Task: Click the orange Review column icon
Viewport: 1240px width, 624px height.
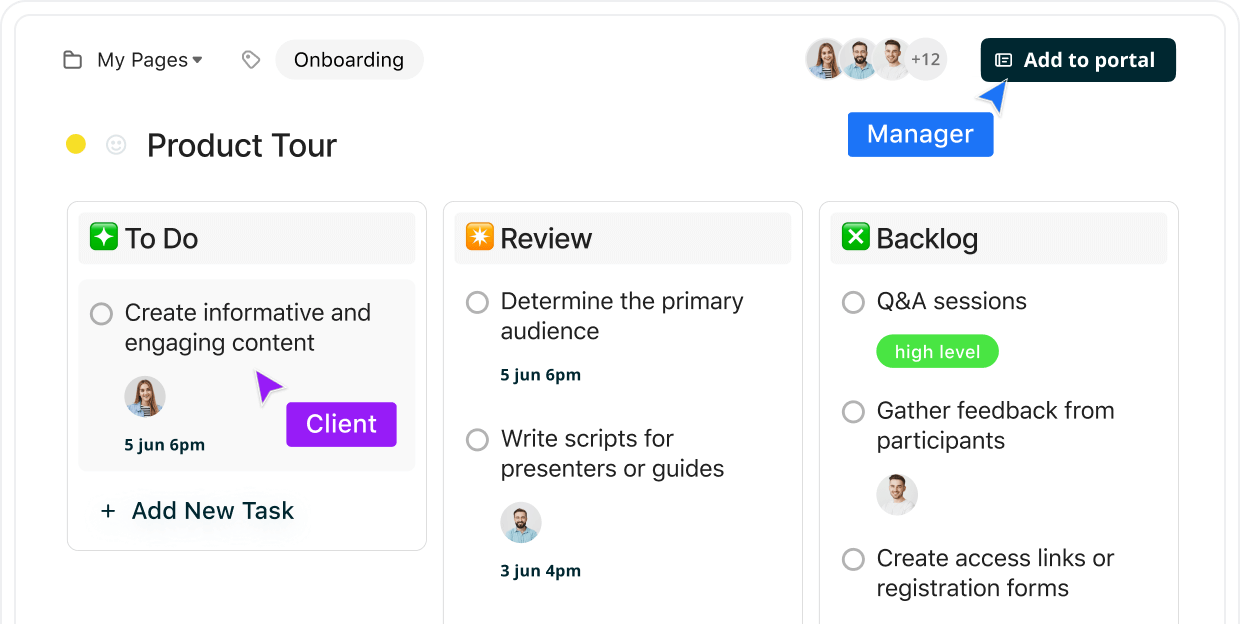Action: coord(480,237)
